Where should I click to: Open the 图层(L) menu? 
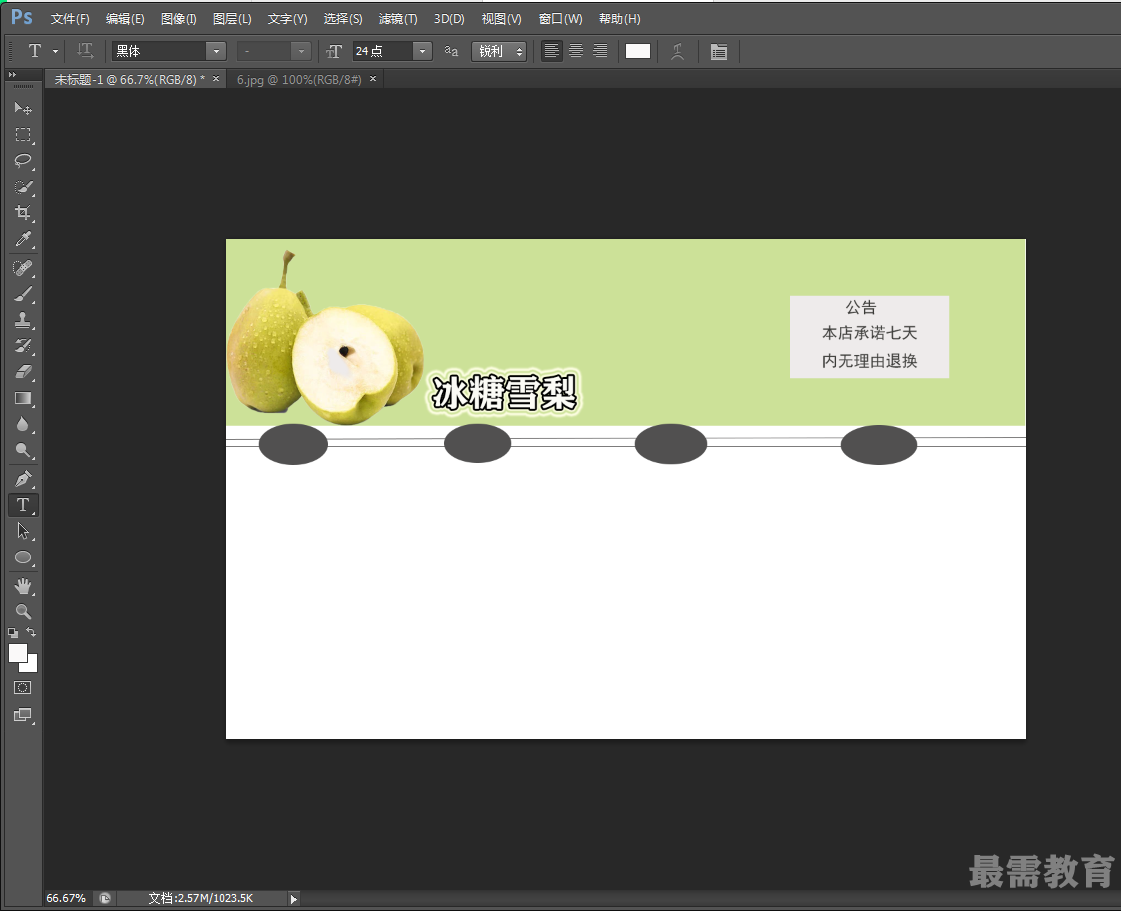232,19
